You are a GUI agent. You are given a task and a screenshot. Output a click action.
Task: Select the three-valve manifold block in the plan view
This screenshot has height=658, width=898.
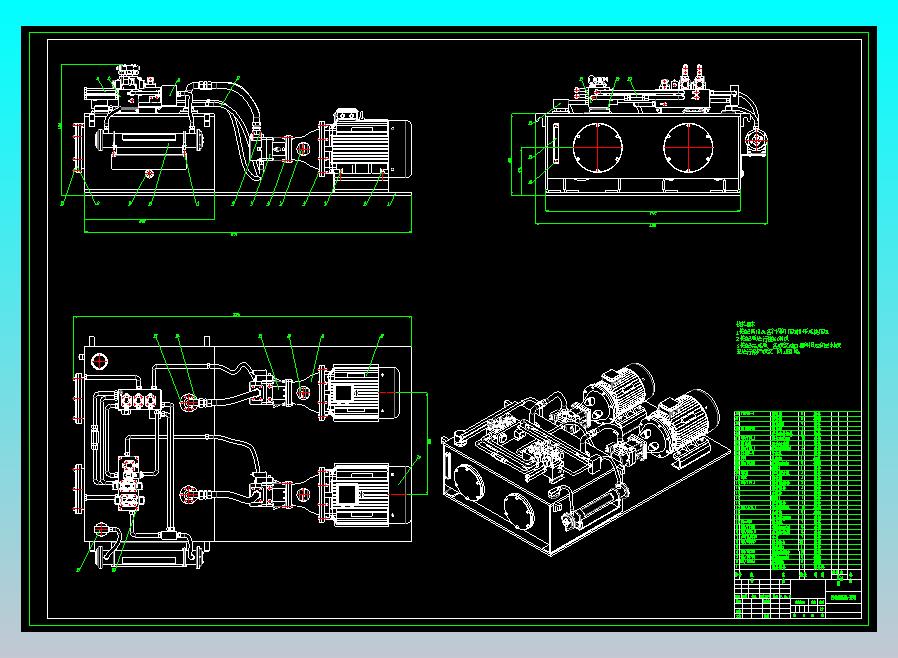click(x=138, y=400)
